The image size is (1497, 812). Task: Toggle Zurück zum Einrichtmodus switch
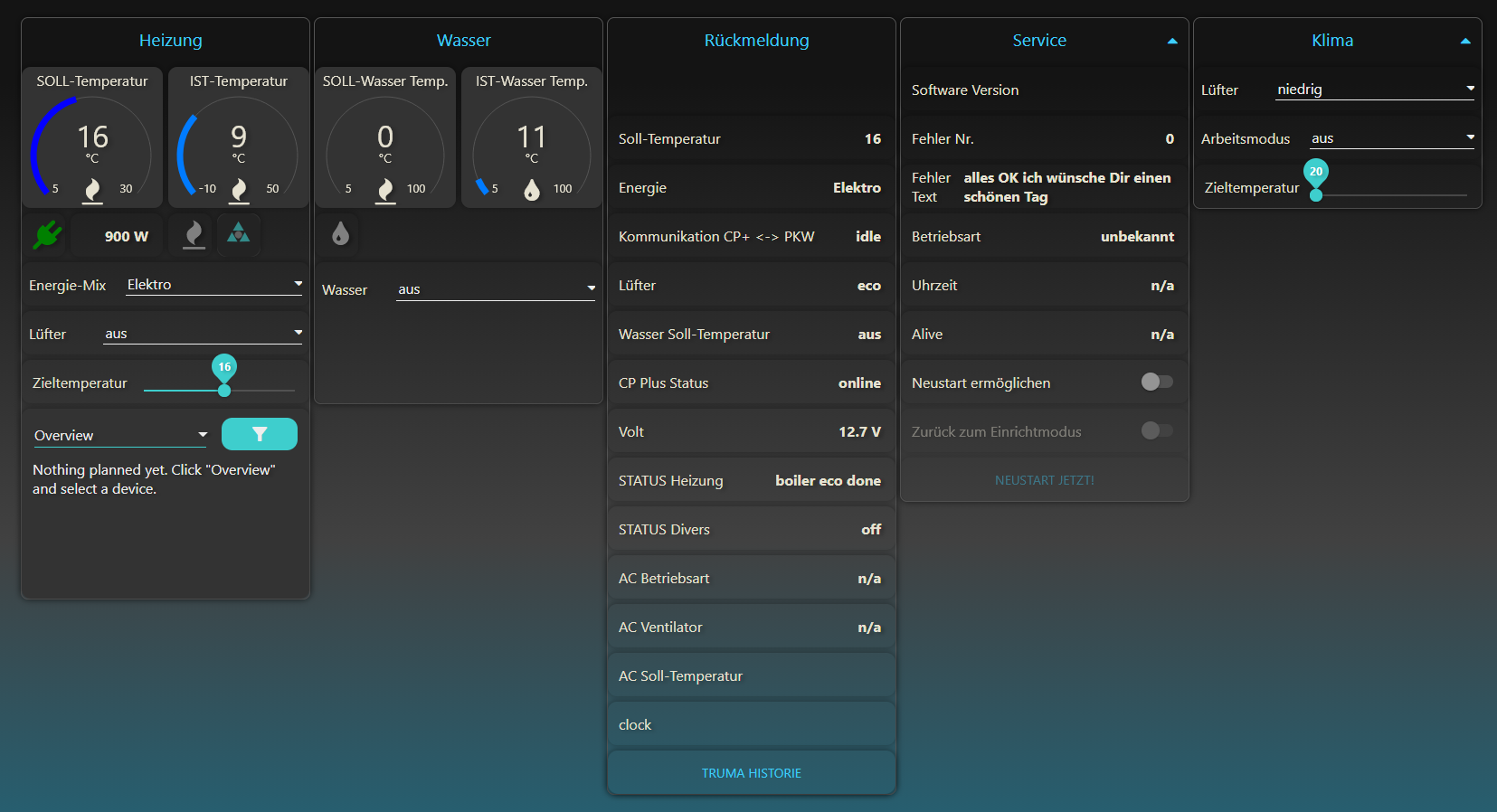tap(1156, 430)
